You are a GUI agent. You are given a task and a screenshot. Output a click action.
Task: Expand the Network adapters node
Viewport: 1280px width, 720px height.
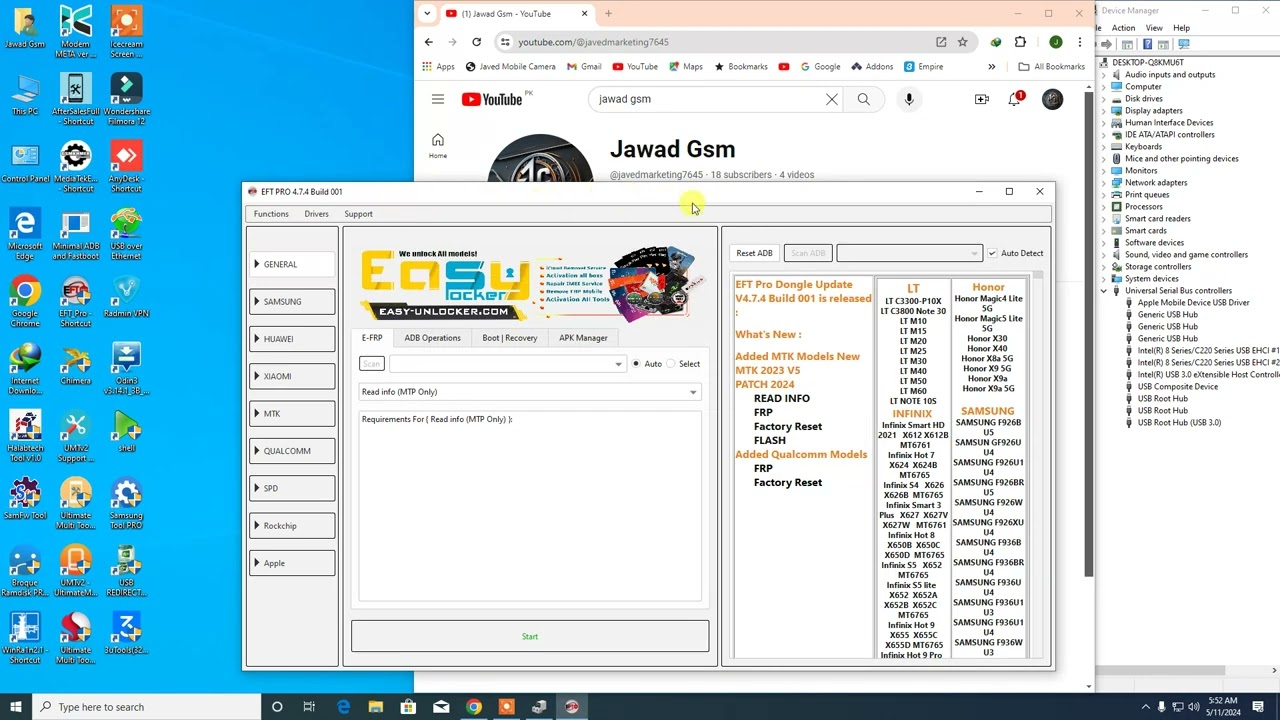pos(1104,183)
